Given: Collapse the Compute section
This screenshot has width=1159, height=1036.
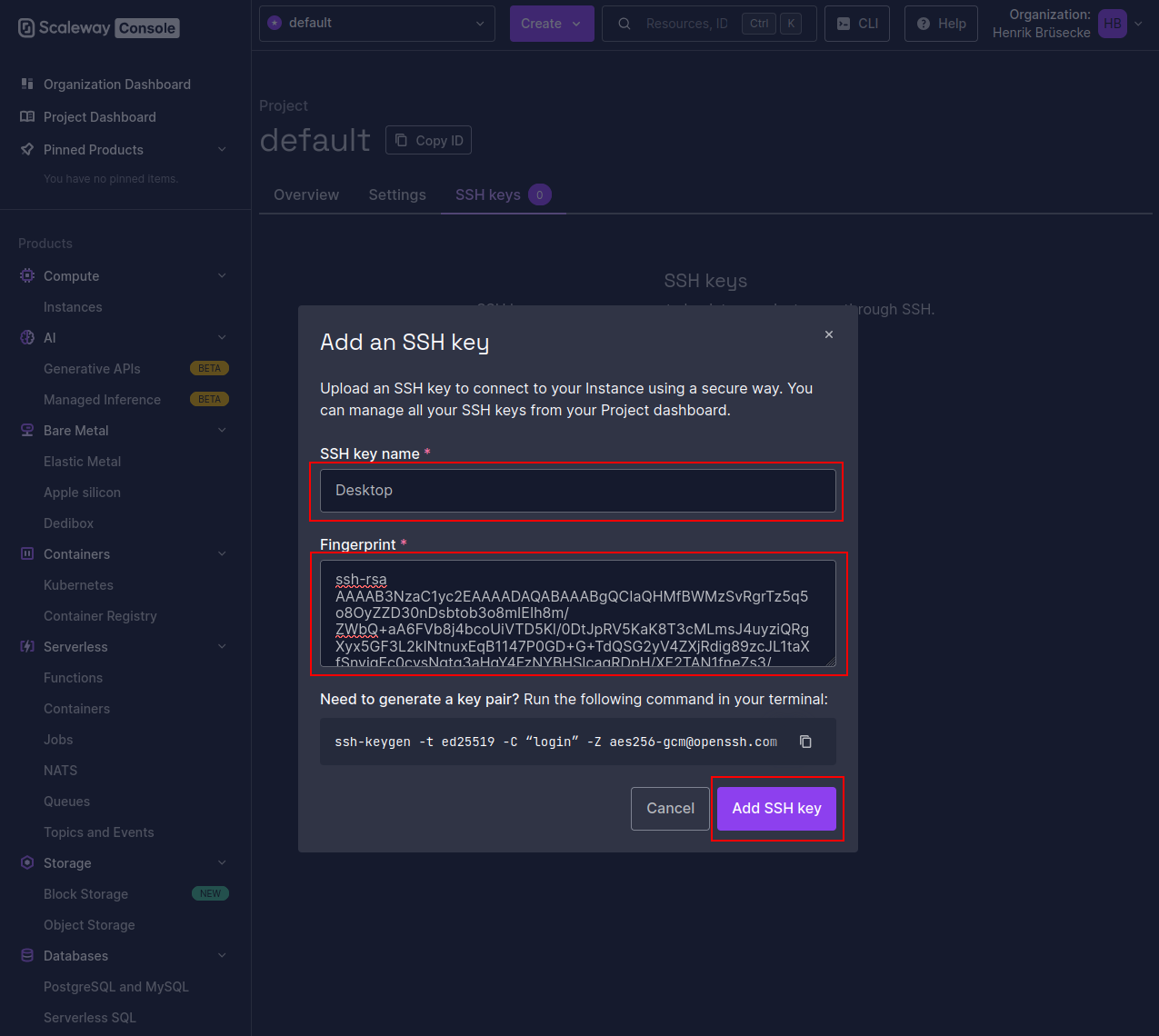Looking at the screenshot, I should 222,275.
